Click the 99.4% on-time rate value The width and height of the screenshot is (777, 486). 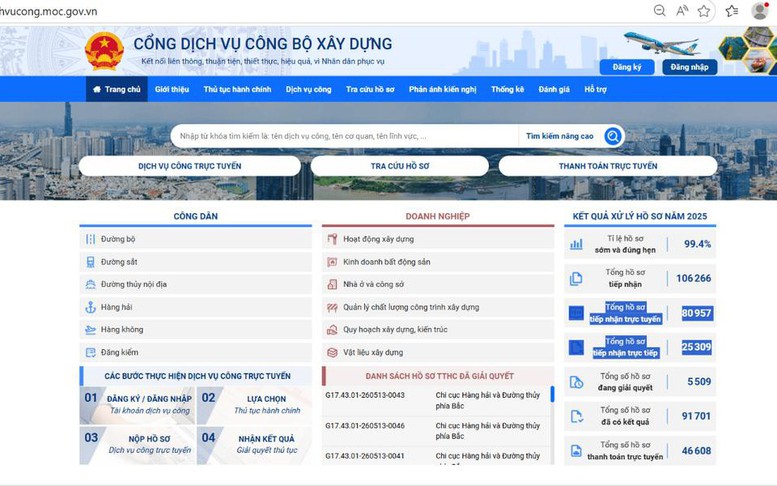[x=697, y=244]
